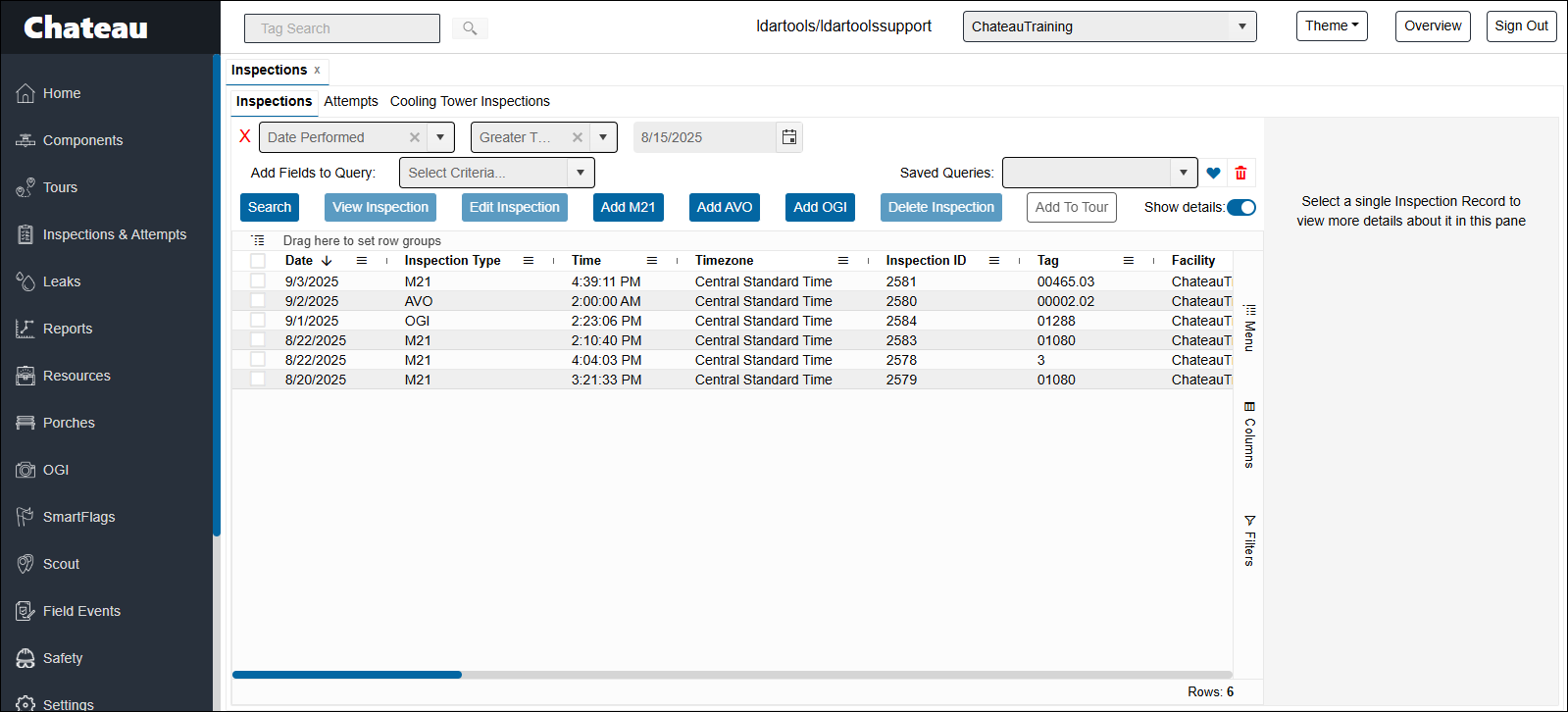Open the Cooling Tower Inspections tab
1568x712 pixels.
[x=470, y=101]
